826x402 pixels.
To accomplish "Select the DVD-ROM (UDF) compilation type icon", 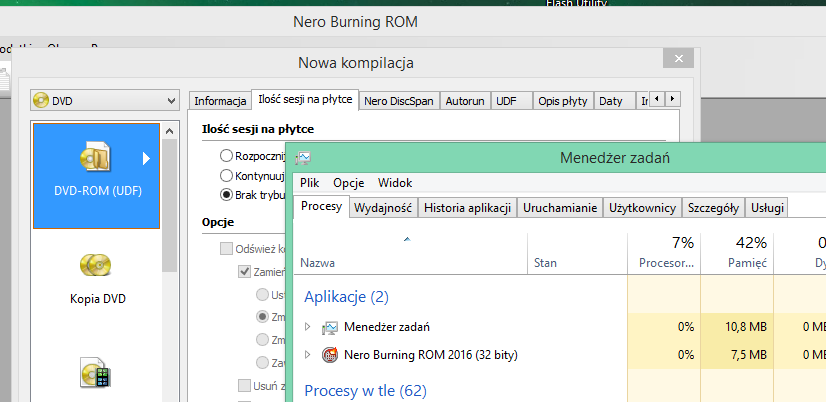I will pyautogui.click(x=95, y=156).
